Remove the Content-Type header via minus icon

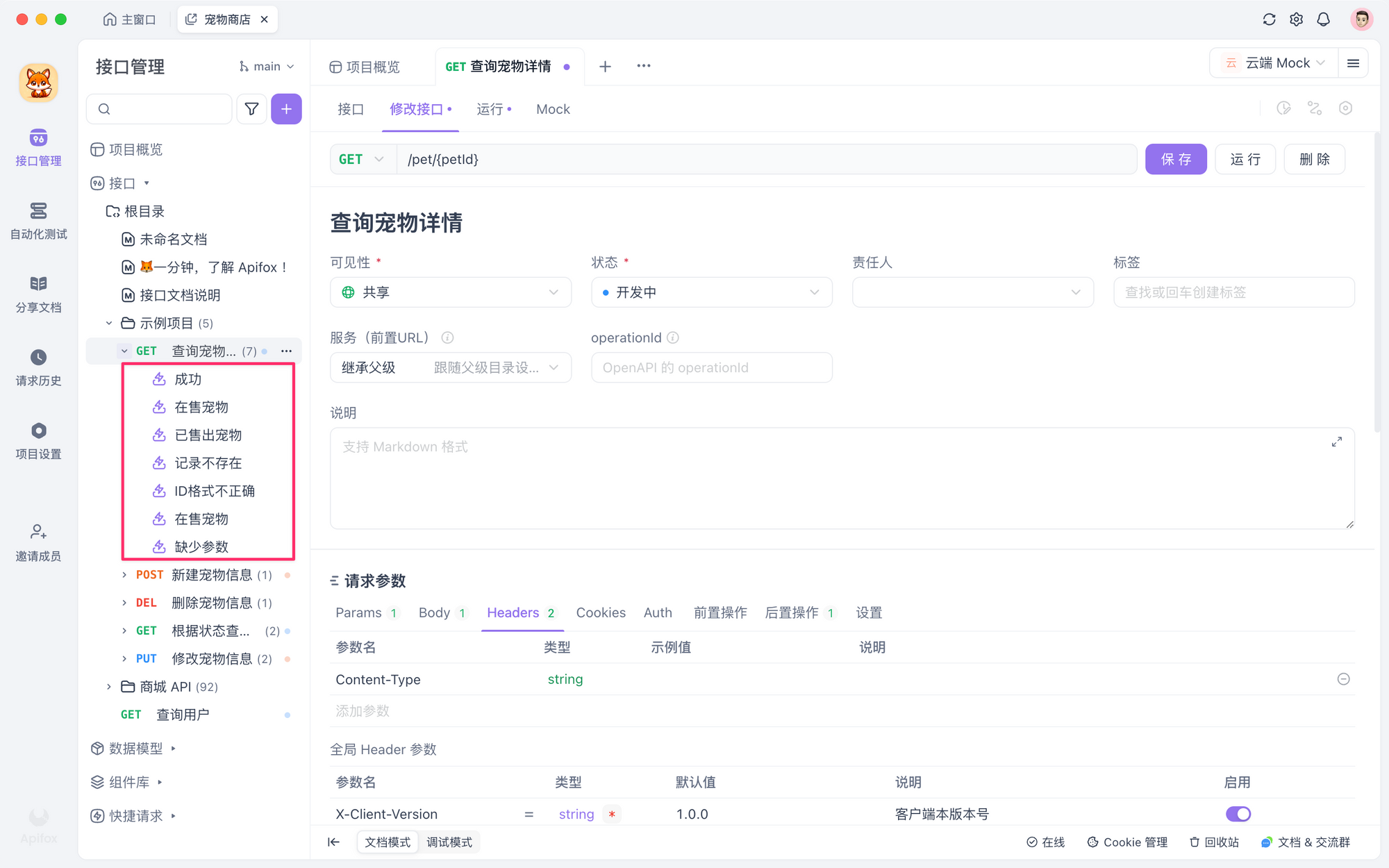(x=1344, y=679)
